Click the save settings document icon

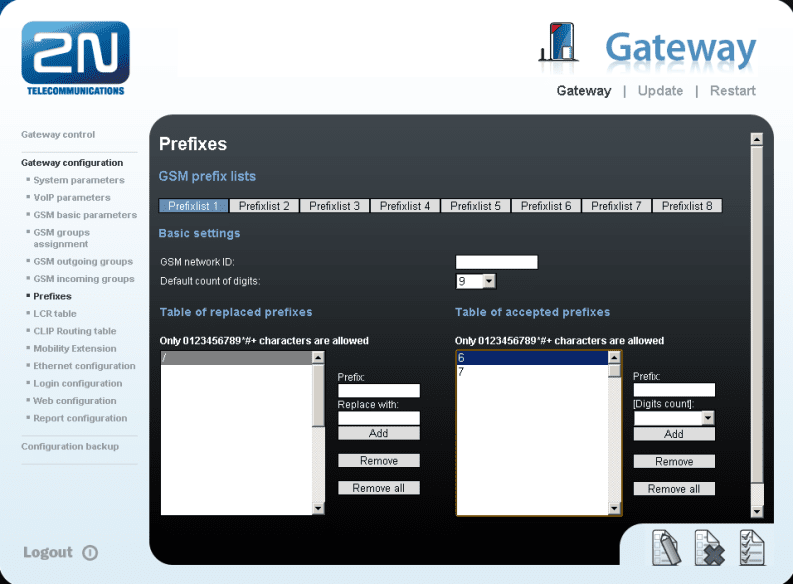tap(666, 547)
